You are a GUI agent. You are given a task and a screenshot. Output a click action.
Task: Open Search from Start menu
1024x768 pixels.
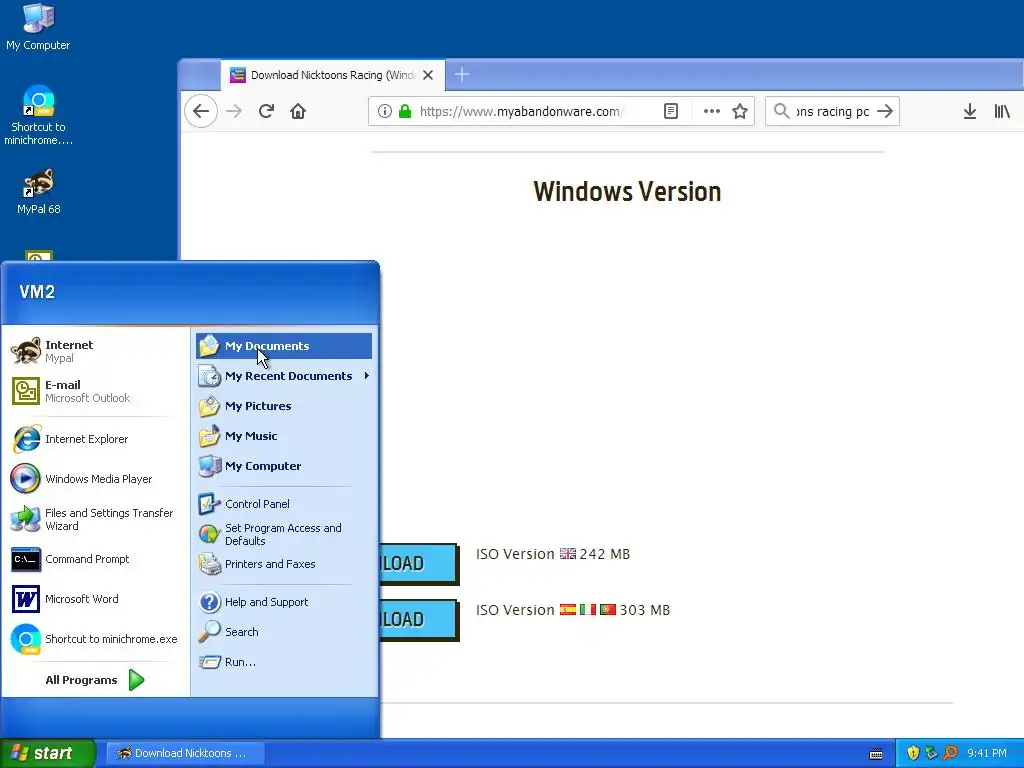click(x=284, y=632)
